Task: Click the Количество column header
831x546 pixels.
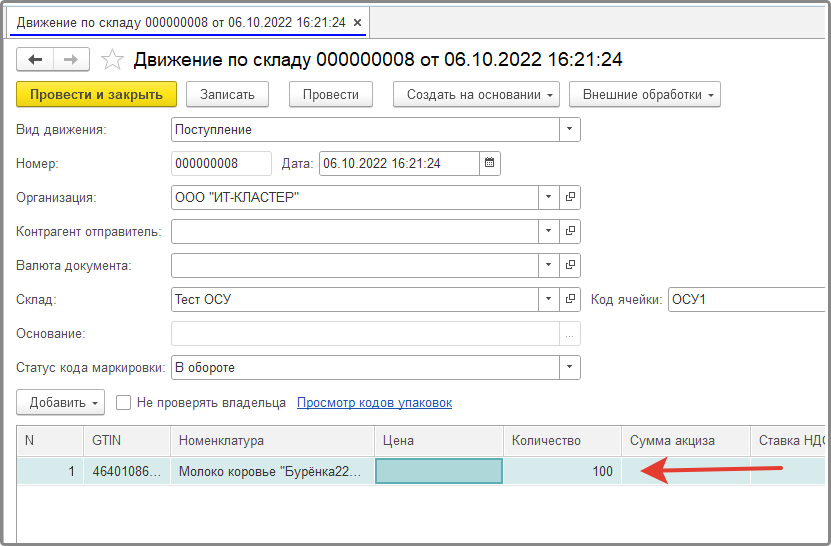Action: click(x=562, y=441)
